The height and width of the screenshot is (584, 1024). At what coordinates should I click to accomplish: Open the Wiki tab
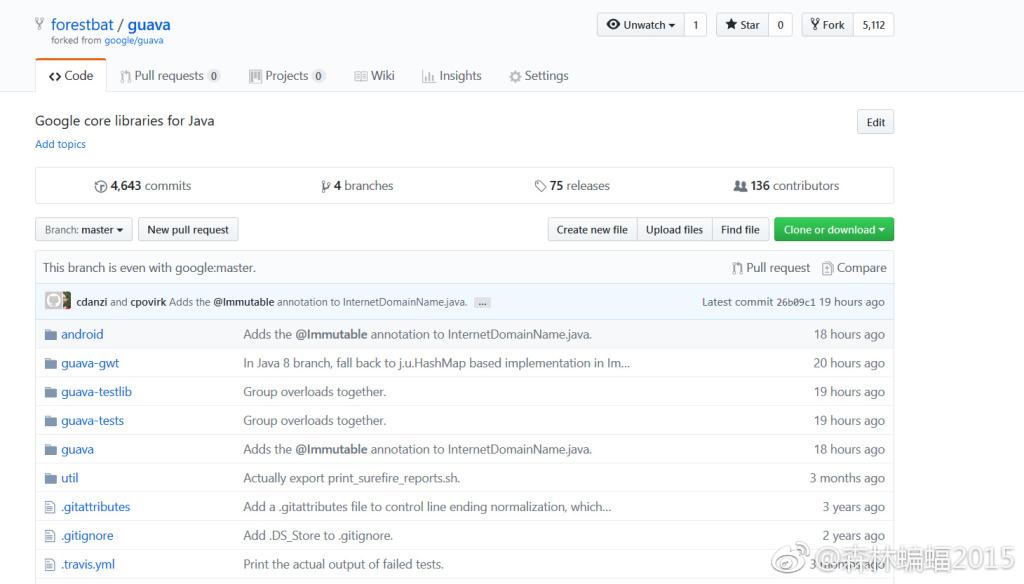[374, 76]
